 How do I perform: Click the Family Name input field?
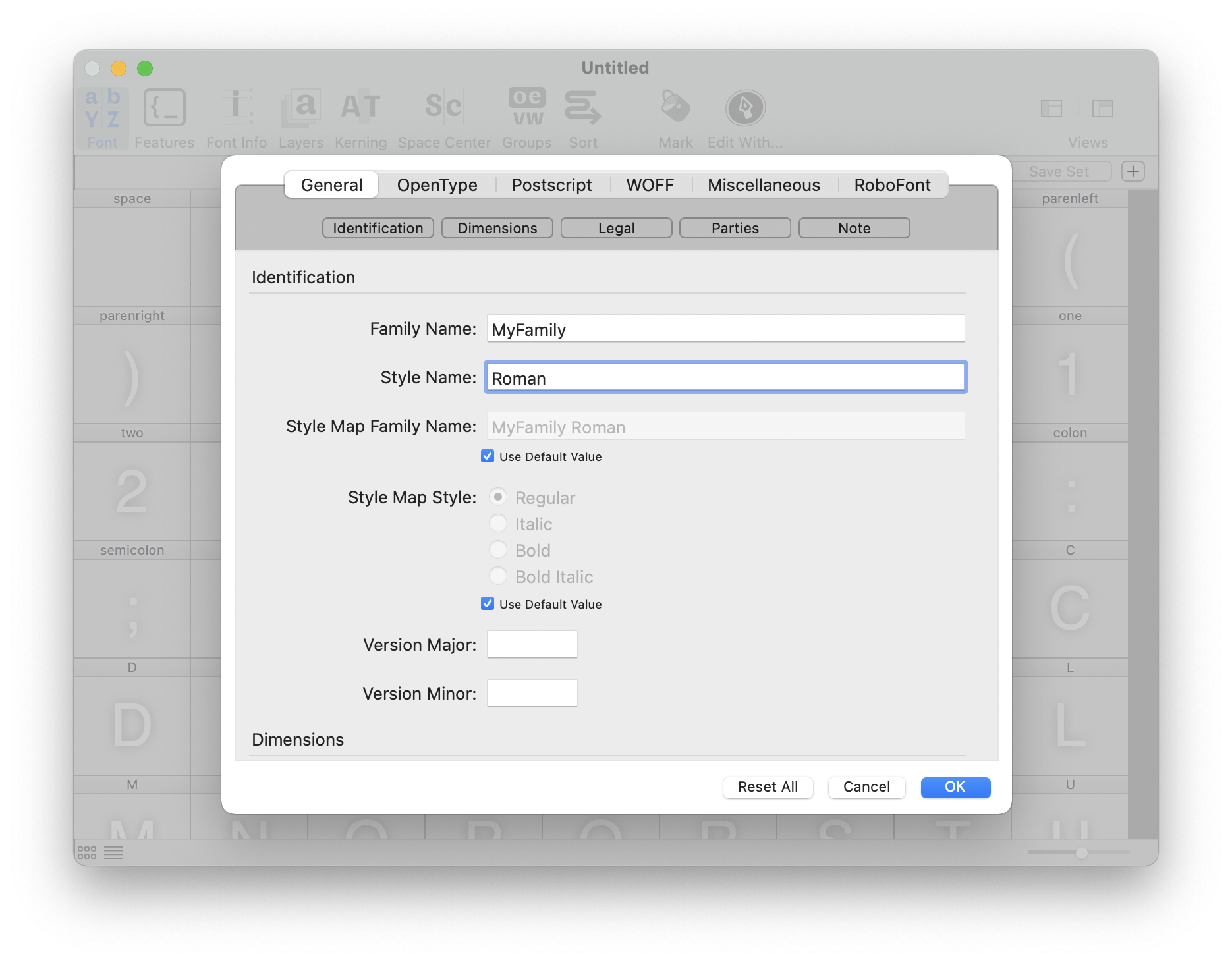coord(725,329)
